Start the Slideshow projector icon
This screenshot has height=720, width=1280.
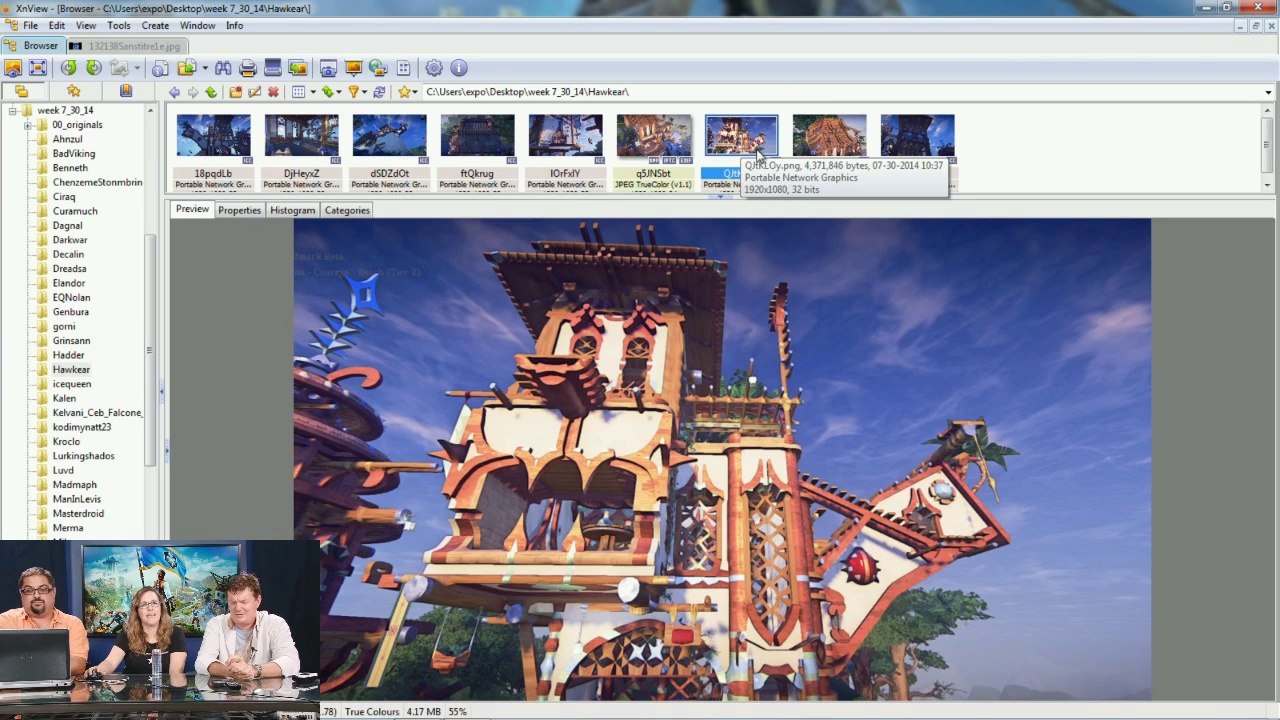353,68
